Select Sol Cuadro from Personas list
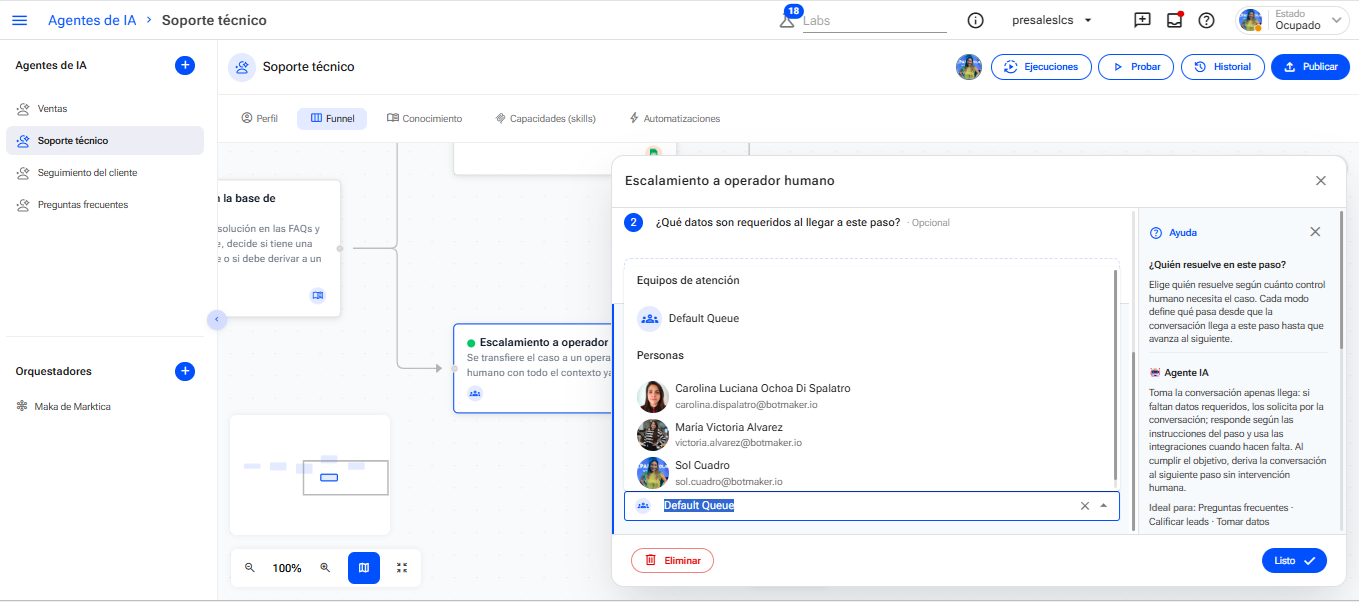The height and width of the screenshot is (602, 1359). pos(870,472)
